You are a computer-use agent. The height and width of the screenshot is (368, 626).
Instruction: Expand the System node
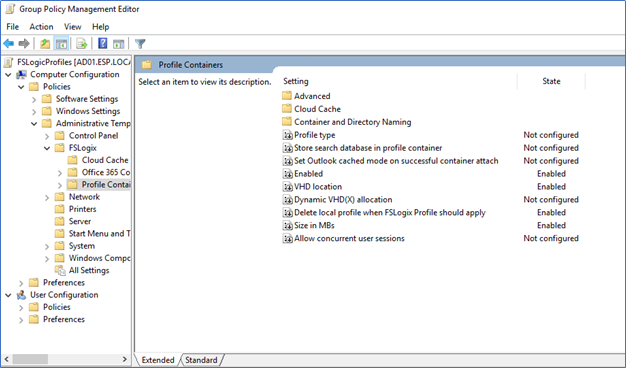[x=47, y=247]
